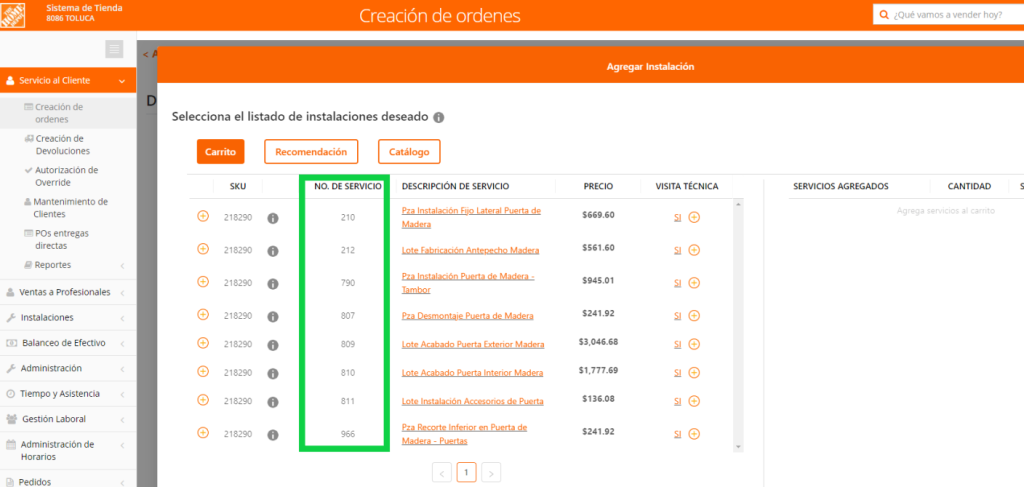The width and height of the screenshot is (1024, 487).
Task: Click info icon next to installations heading
Action: coord(439,118)
